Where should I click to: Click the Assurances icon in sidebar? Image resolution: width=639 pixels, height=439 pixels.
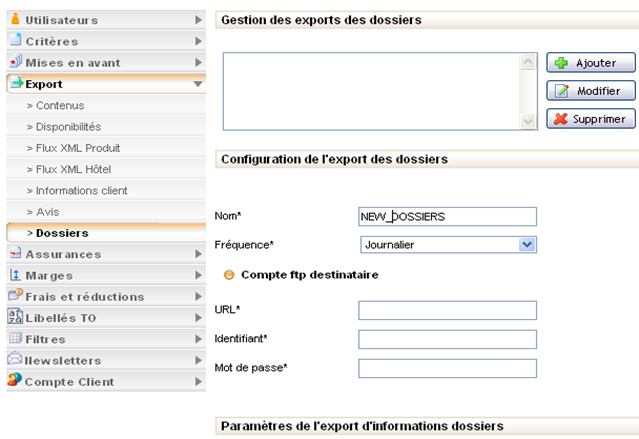(x=16, y=254)
